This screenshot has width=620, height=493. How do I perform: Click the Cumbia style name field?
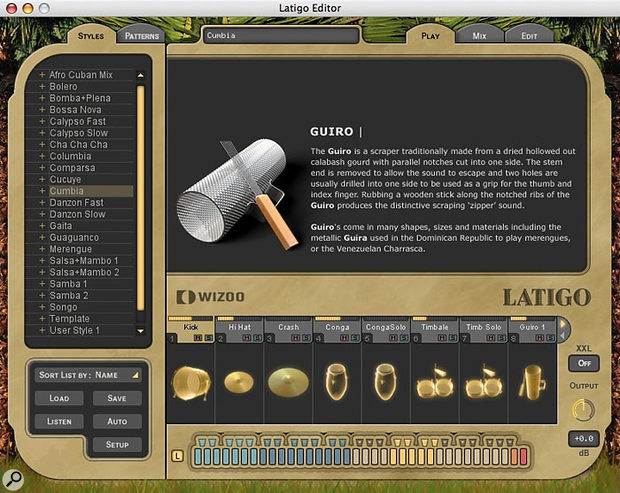[281, 36]
